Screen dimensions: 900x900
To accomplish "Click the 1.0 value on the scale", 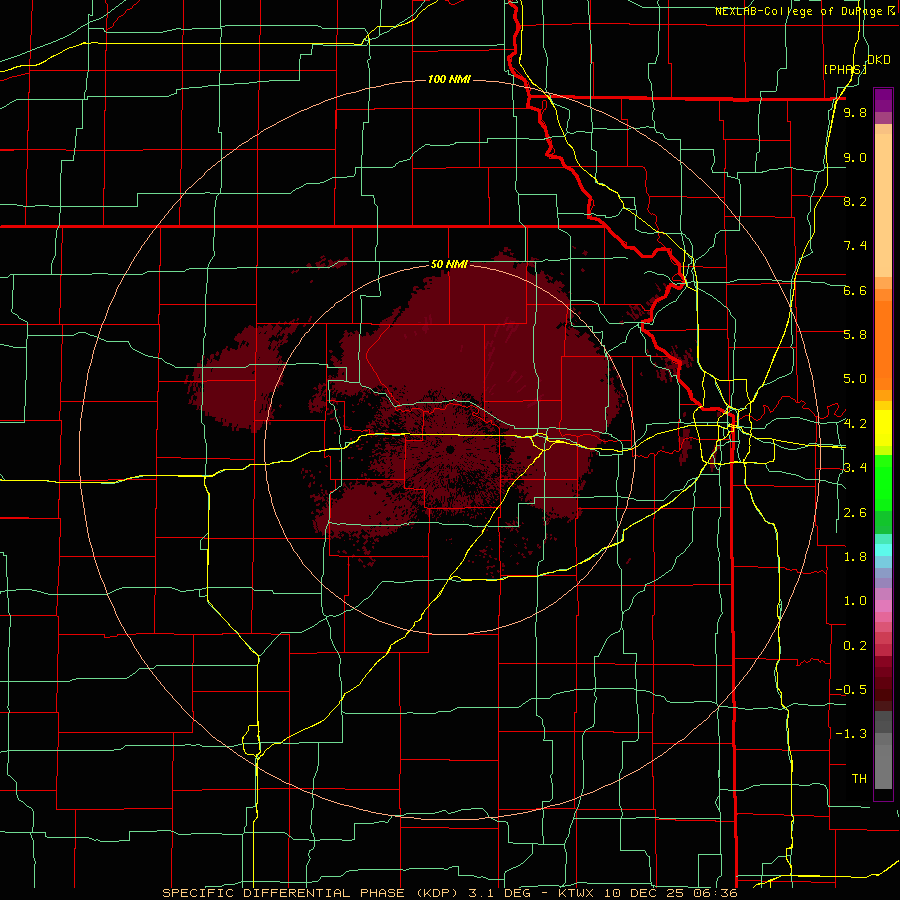I will (x=855, y=601).
